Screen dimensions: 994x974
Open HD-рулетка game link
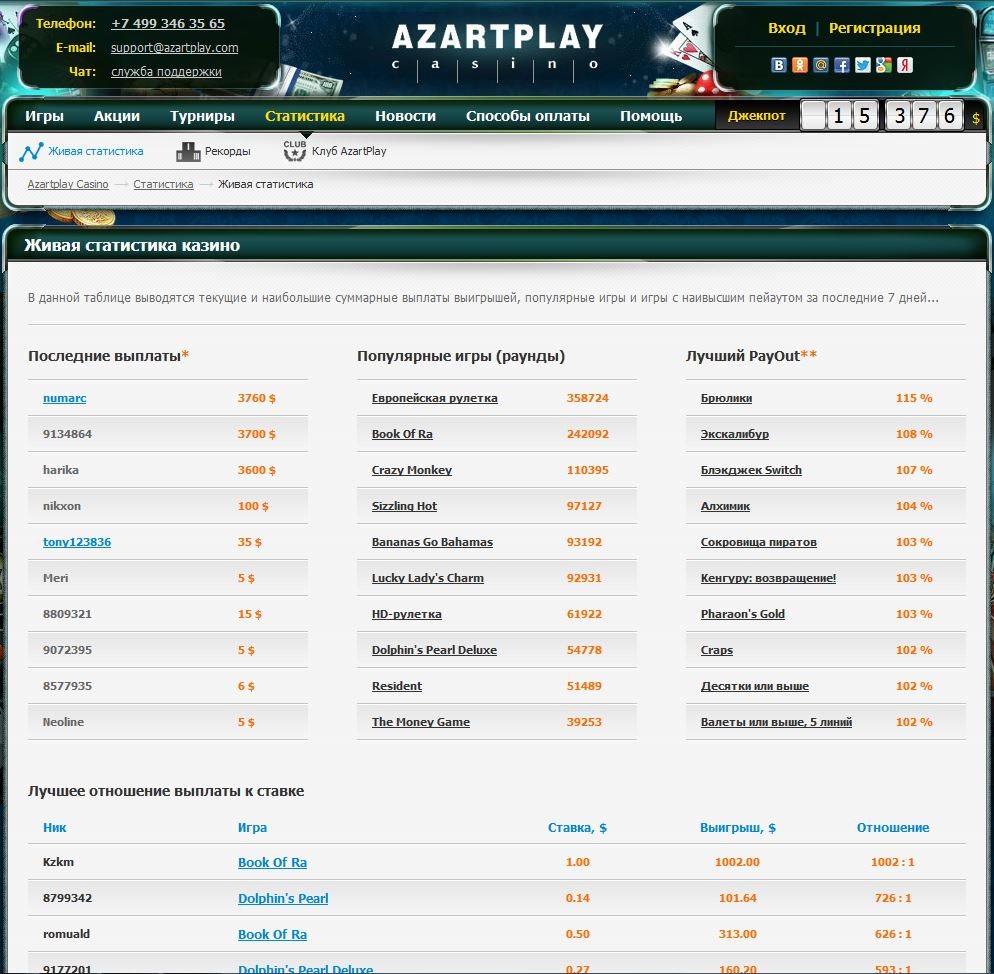coord(406,614)
